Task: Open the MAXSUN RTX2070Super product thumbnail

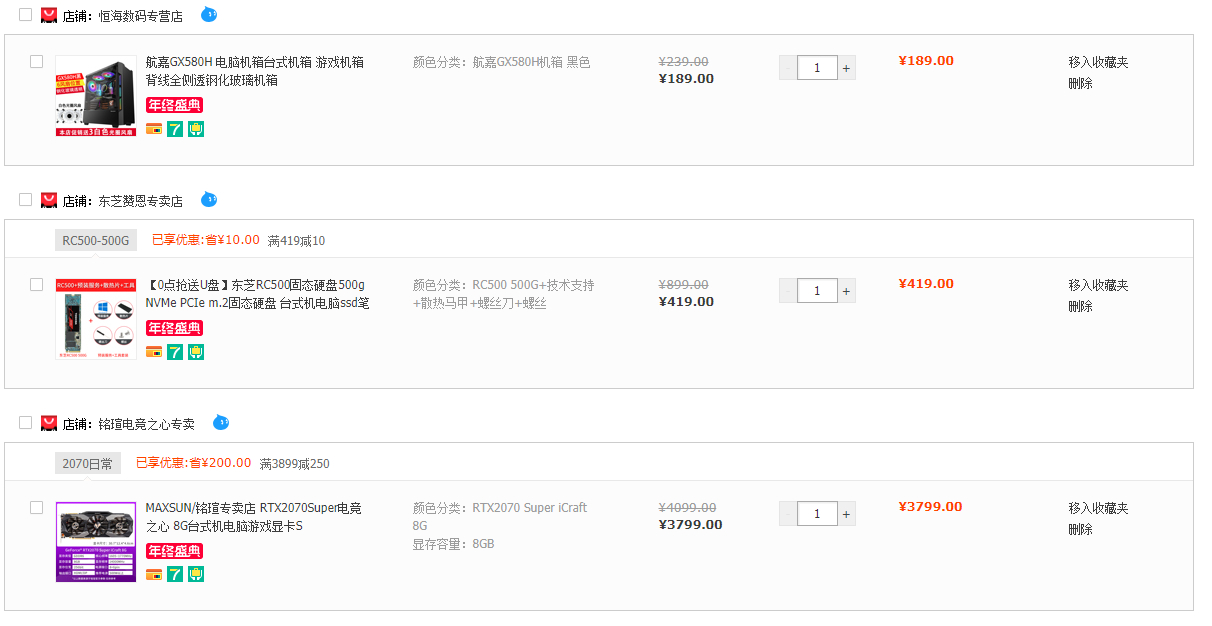Action: (96, 541)
